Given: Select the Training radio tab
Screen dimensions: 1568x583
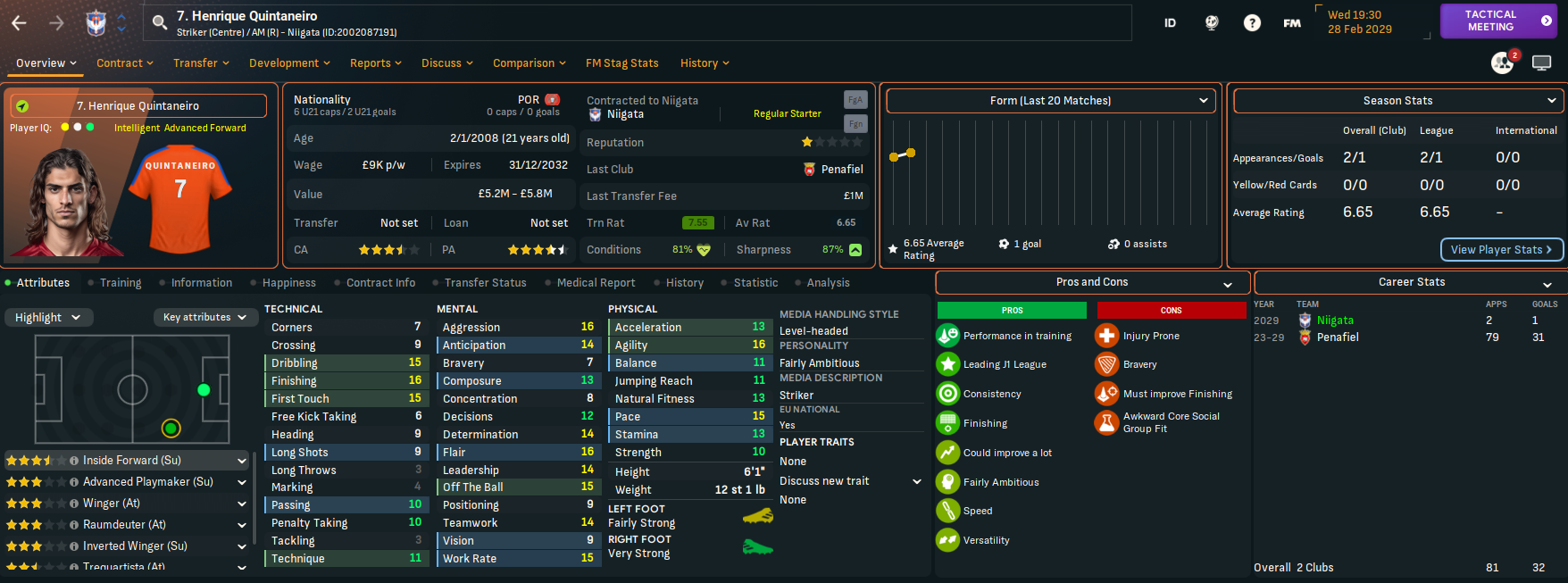Looking at the screenshot, I should coord(120,283).
